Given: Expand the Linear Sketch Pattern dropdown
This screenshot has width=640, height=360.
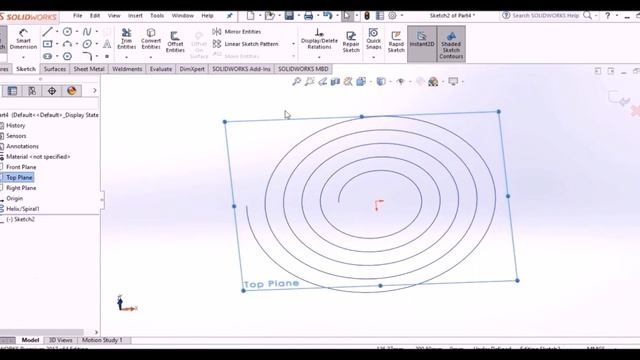Looking at the screenshot, I should (x=293, y=44).
